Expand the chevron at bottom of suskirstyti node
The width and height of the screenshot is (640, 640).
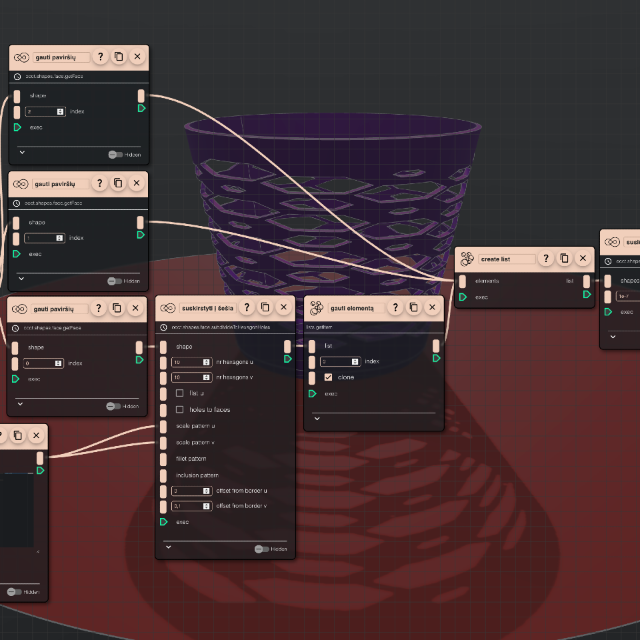point(169,547)
